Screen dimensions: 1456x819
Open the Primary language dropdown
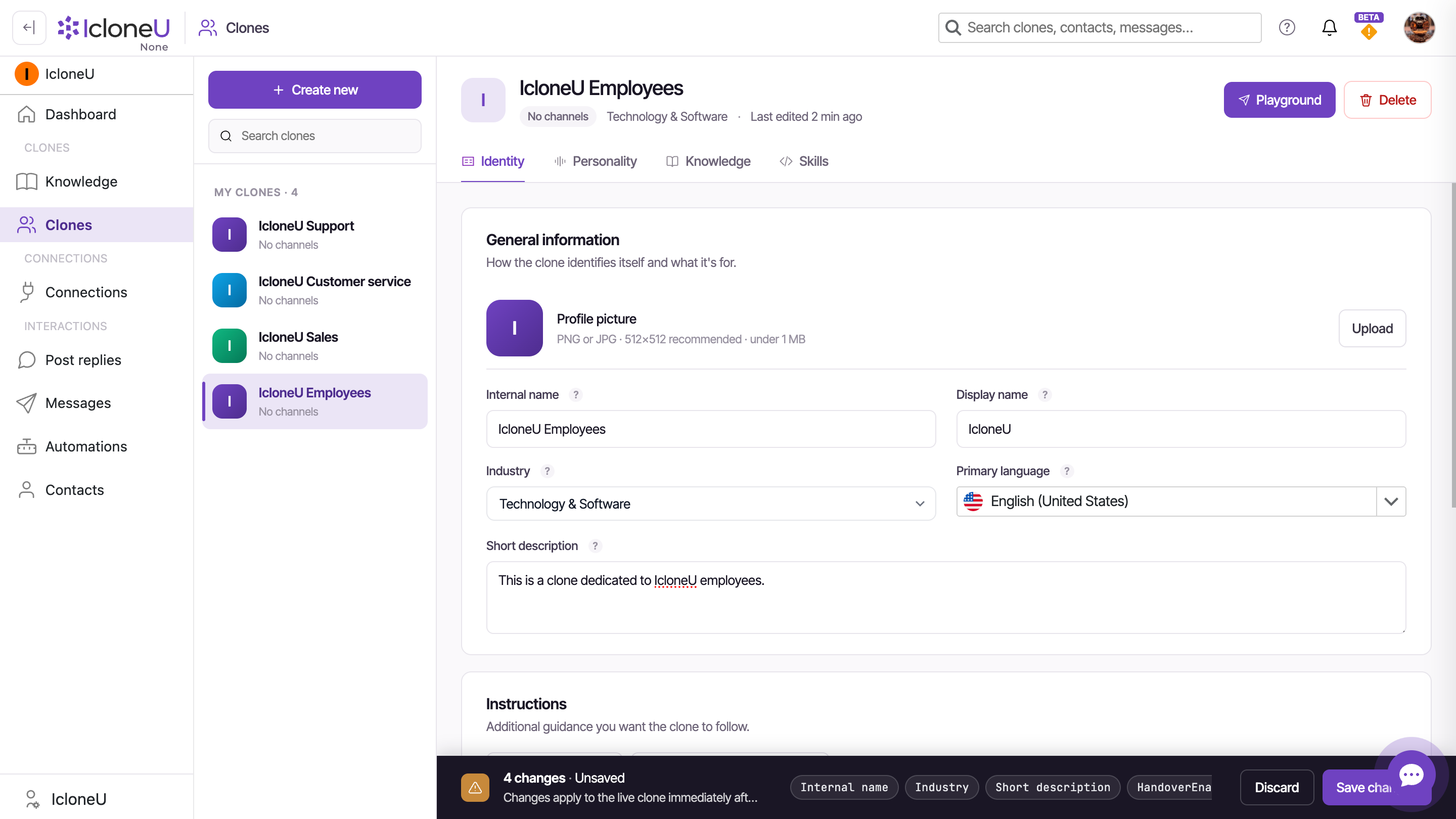click(1181, 502)
